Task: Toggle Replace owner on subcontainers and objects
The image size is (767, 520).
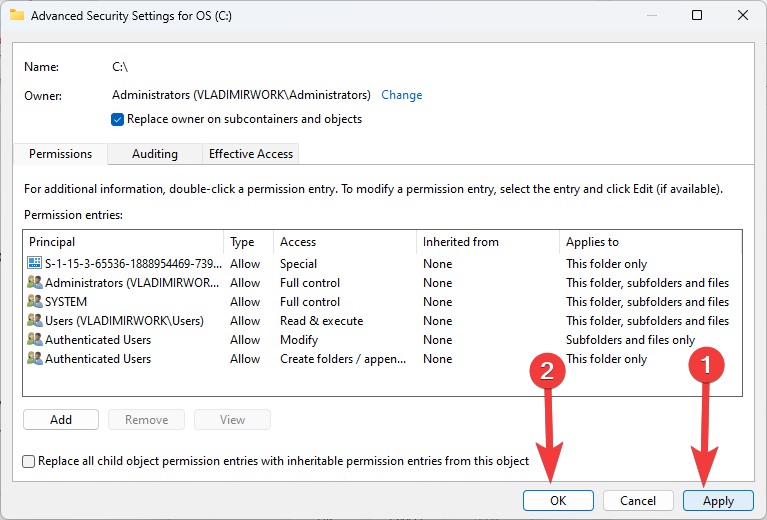Action: pos(119,119)
